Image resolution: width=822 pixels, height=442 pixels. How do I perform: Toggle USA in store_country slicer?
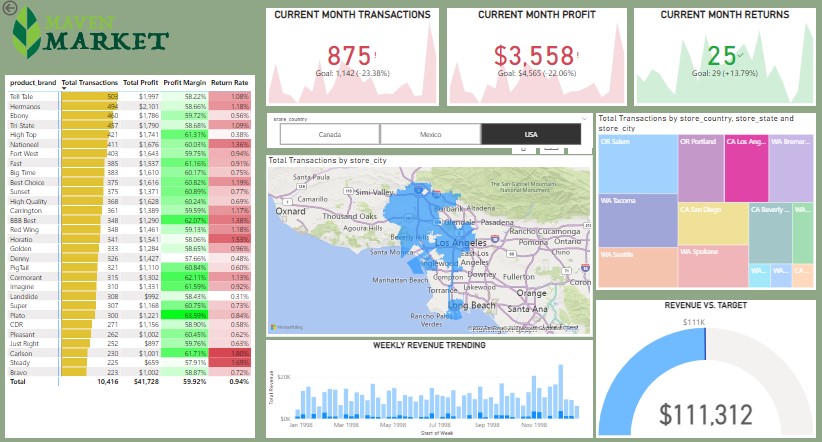(531, 135)
